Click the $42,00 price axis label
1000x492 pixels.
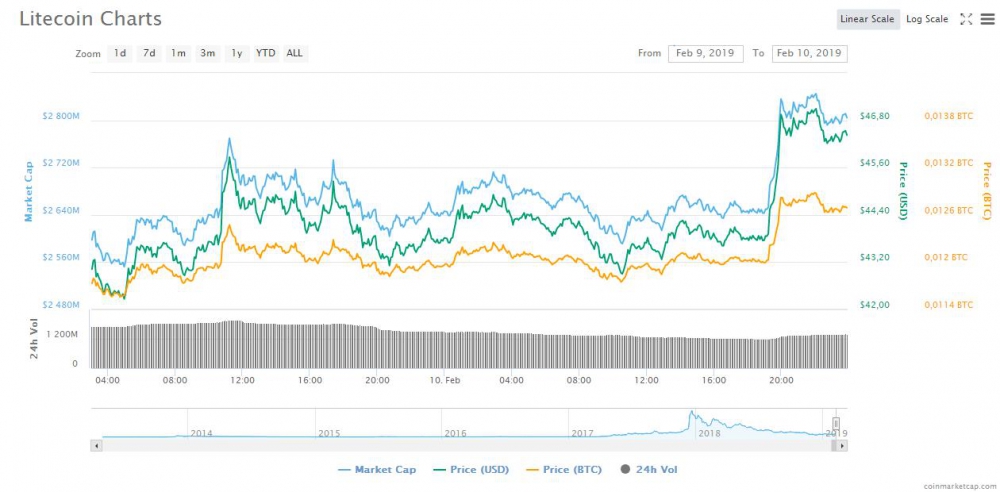pyautogui.click(x=874, y=305)
